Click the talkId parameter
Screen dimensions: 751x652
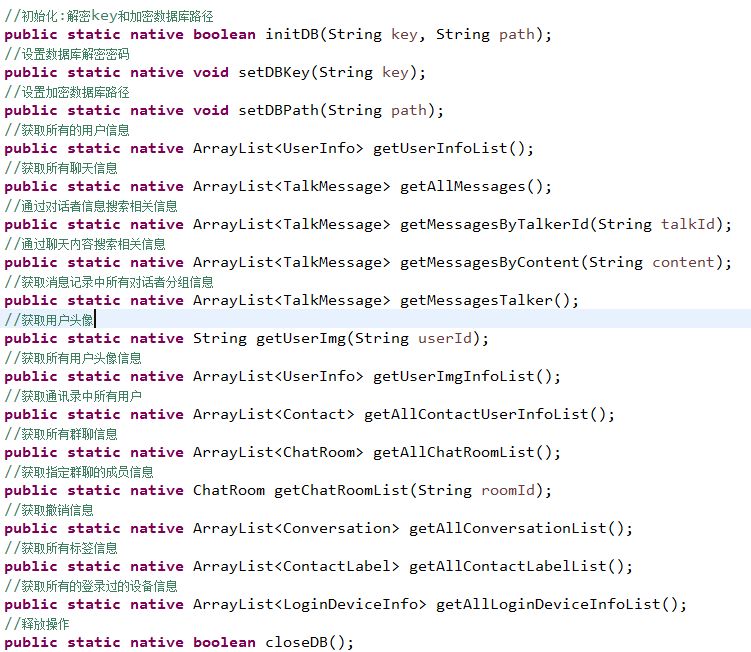pyautogui.click(x=688, y=225)
